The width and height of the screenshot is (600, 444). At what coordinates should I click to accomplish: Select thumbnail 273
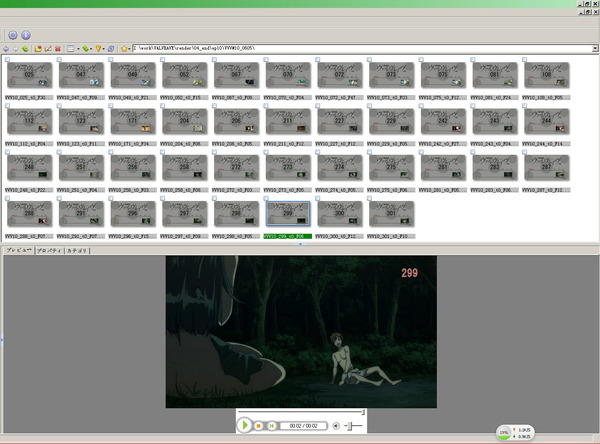pos(288,168)
